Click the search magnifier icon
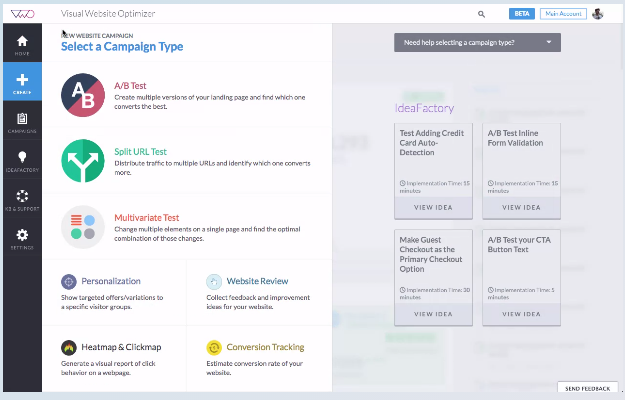Viewport: 625px width, 400px height. [482, 14]
